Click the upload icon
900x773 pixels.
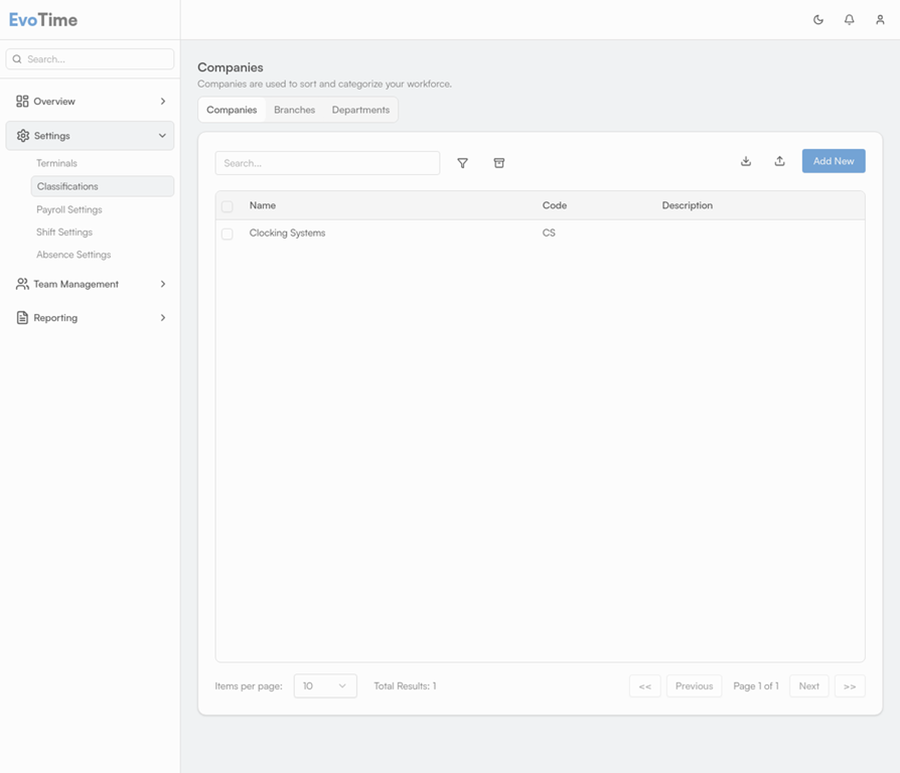780,161
